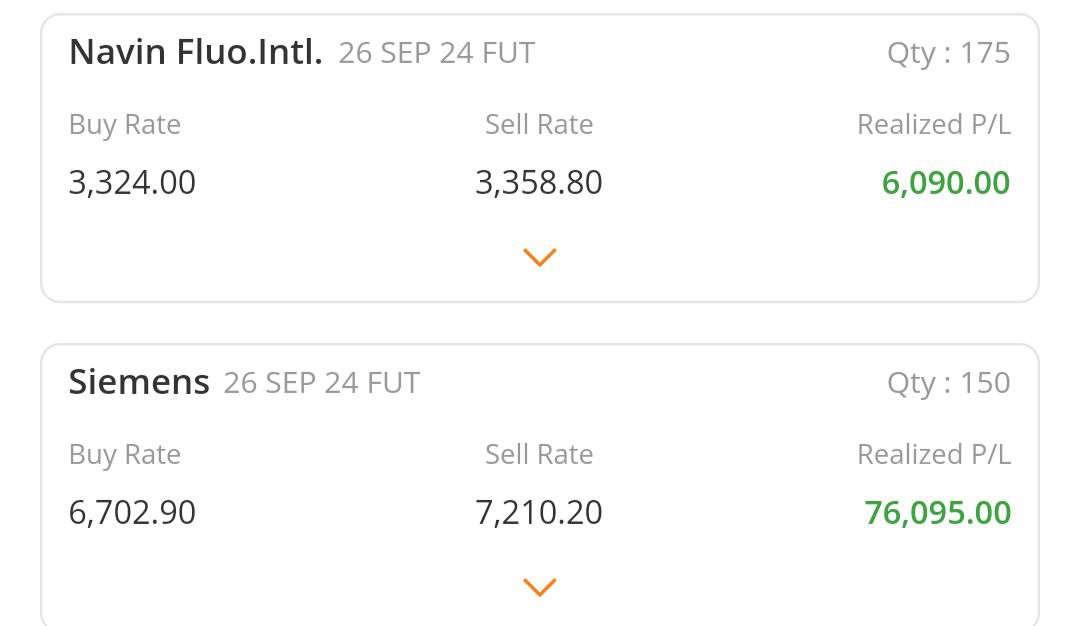Expand the Siemens card chevron
This screenshot has width=1070, height=626.
click(x=539, y=587)
